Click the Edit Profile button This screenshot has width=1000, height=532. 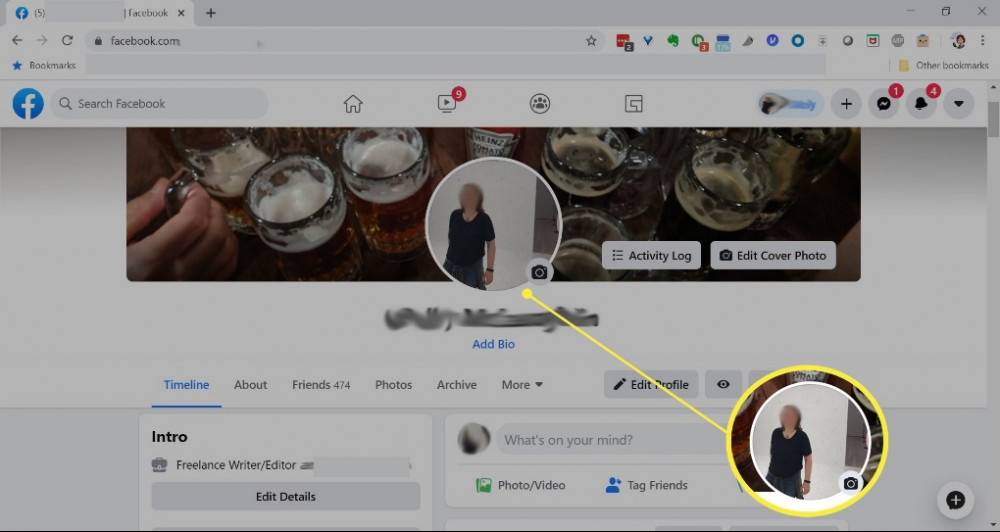coord(651,384)
